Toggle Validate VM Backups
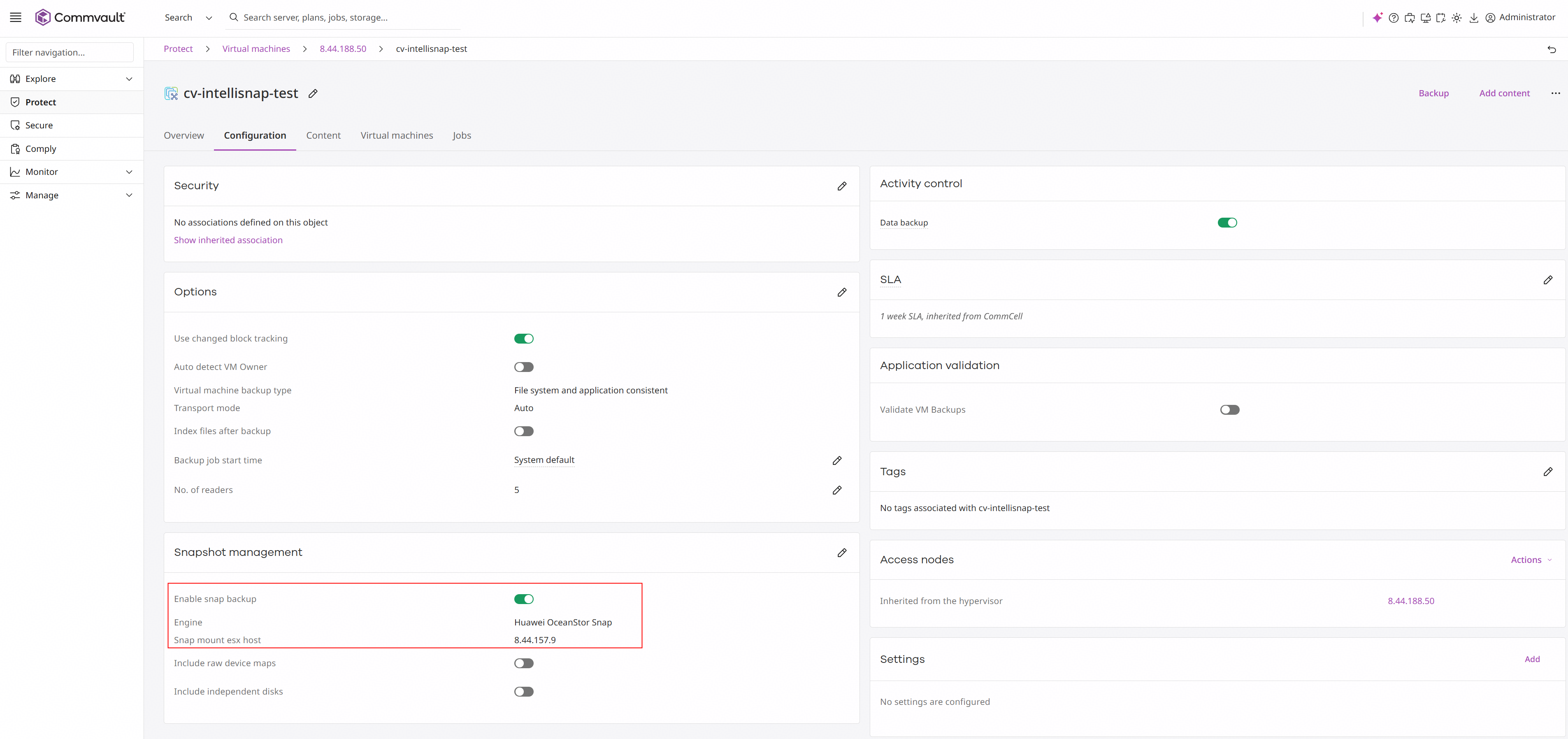1568x739 pixels. click(1229, 410)
